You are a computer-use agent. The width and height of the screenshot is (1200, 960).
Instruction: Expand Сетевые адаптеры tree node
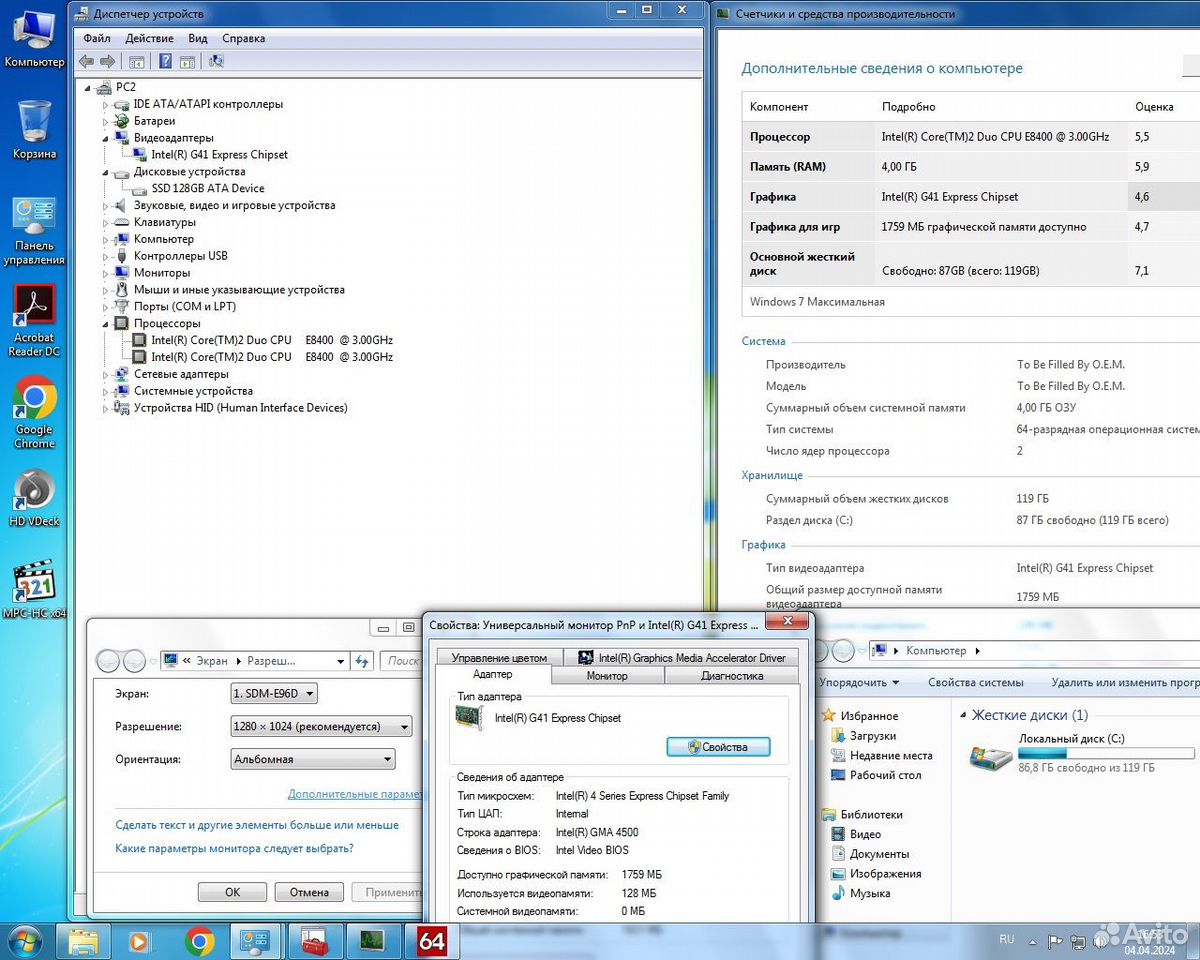click(105, 374)
